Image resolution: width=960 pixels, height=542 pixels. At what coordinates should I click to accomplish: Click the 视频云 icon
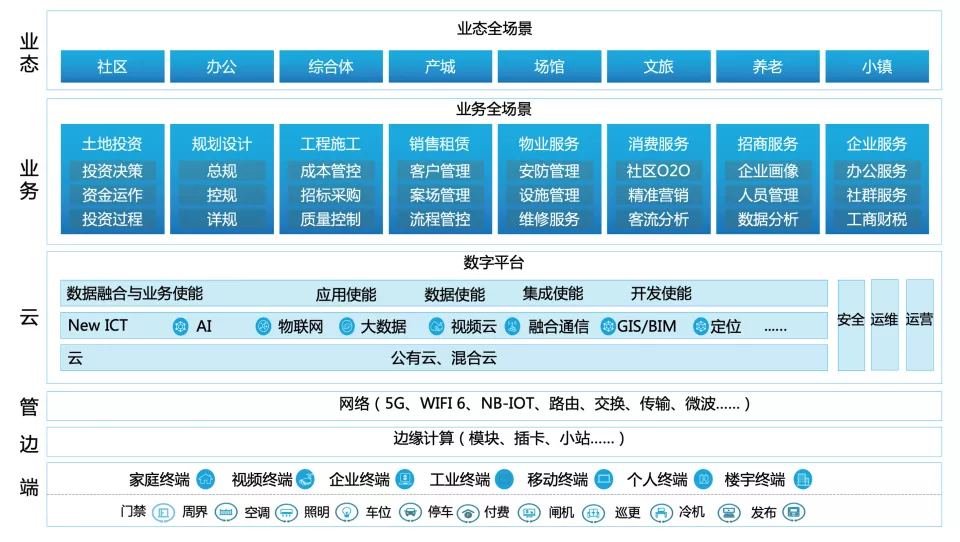(x=436, y=326)
